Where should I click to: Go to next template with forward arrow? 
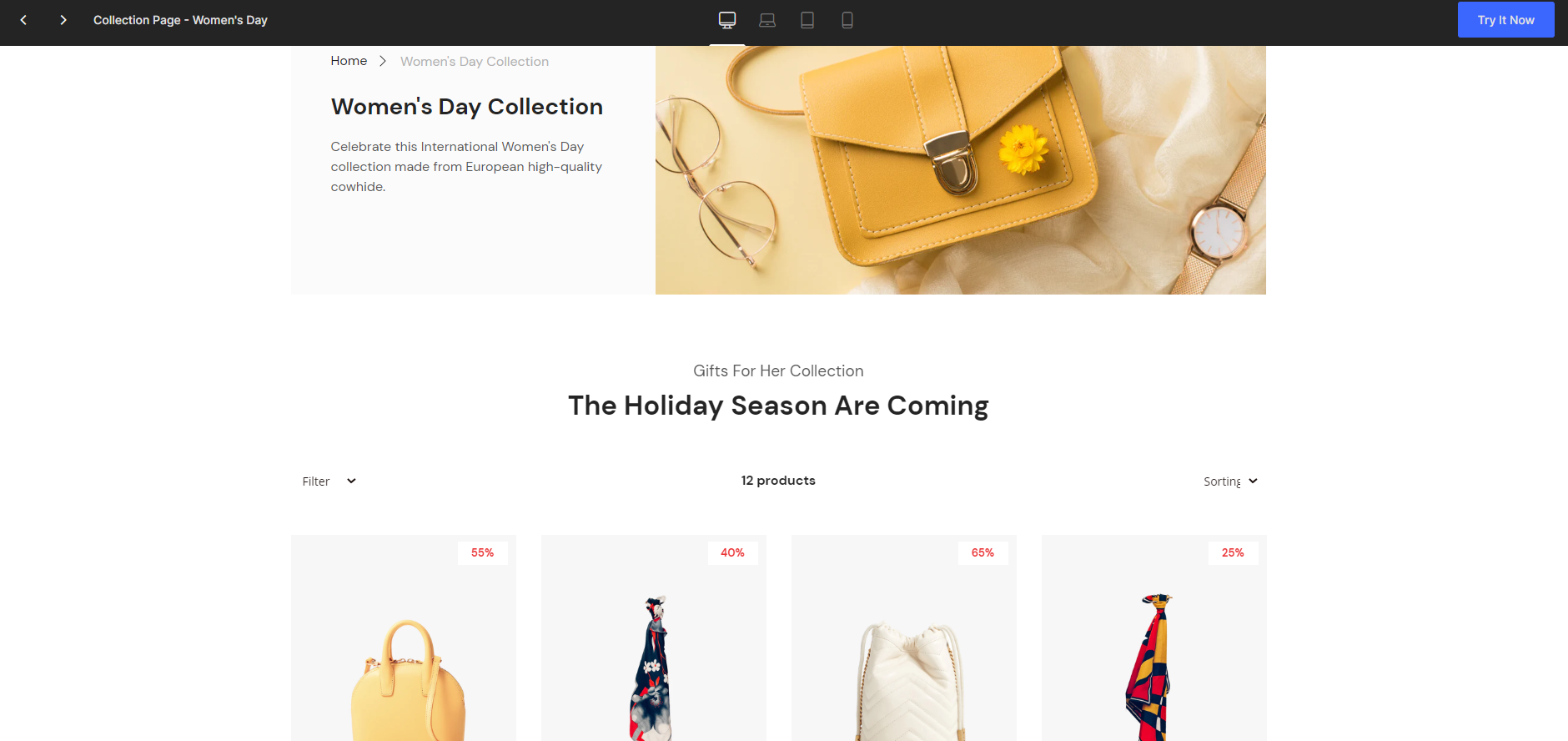point(63,20)
